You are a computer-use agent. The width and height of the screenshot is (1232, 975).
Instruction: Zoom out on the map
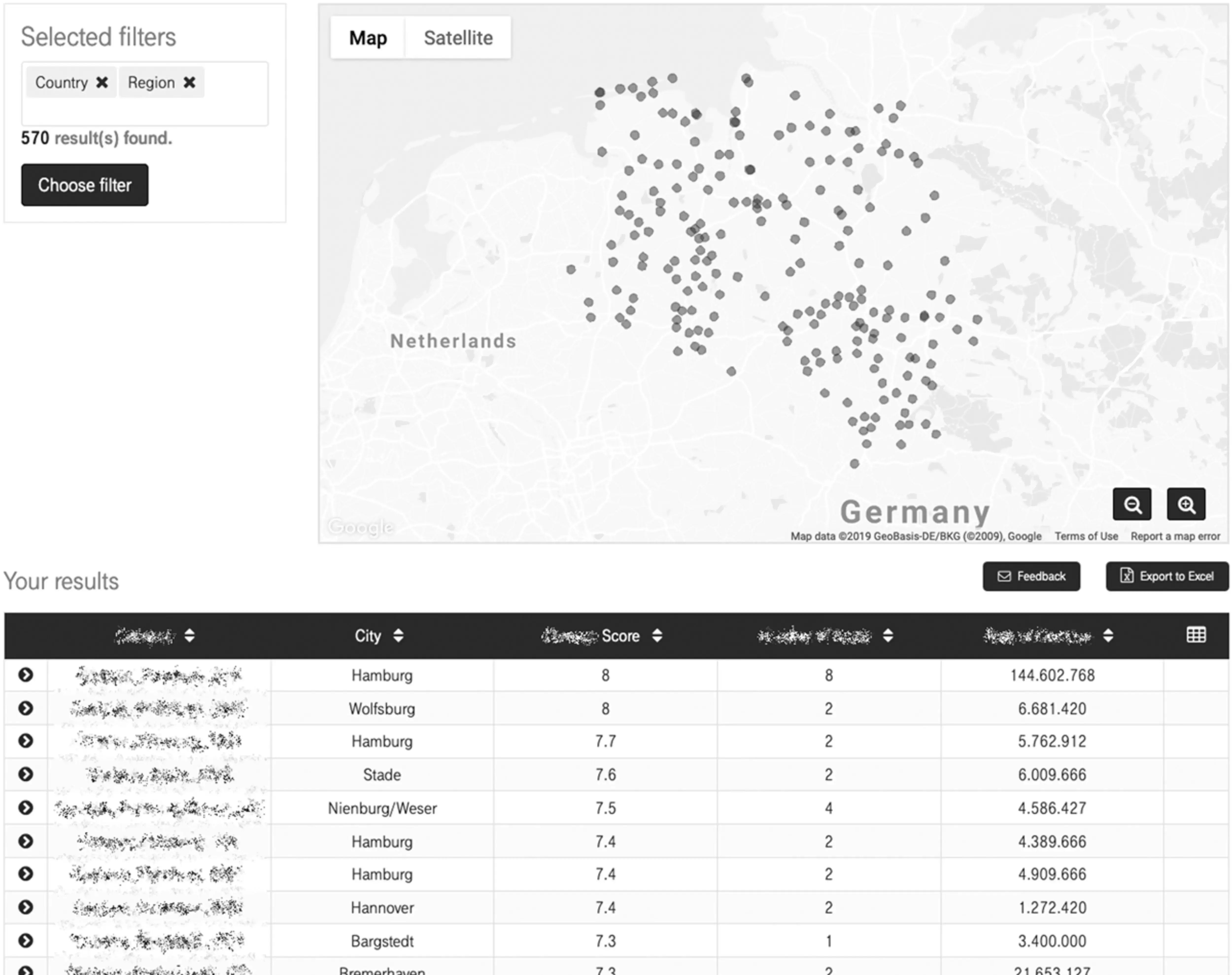1132,504
